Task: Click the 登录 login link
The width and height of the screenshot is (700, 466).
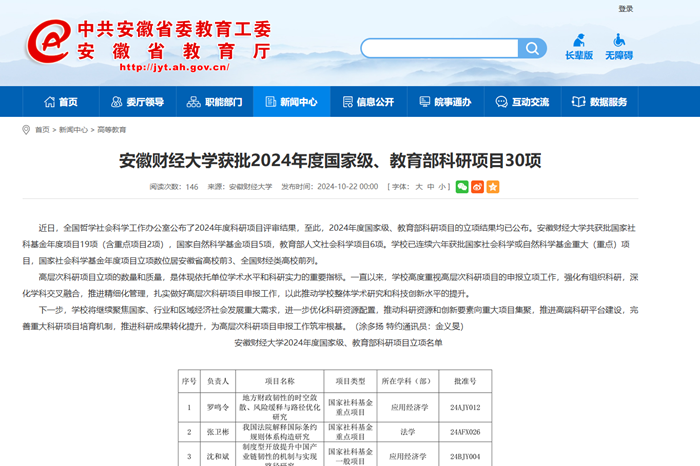Action: click(625, 9)
